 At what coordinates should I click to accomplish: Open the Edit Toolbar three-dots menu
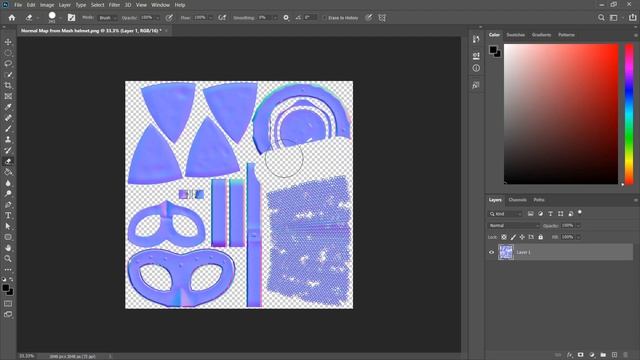pos(8,269)
